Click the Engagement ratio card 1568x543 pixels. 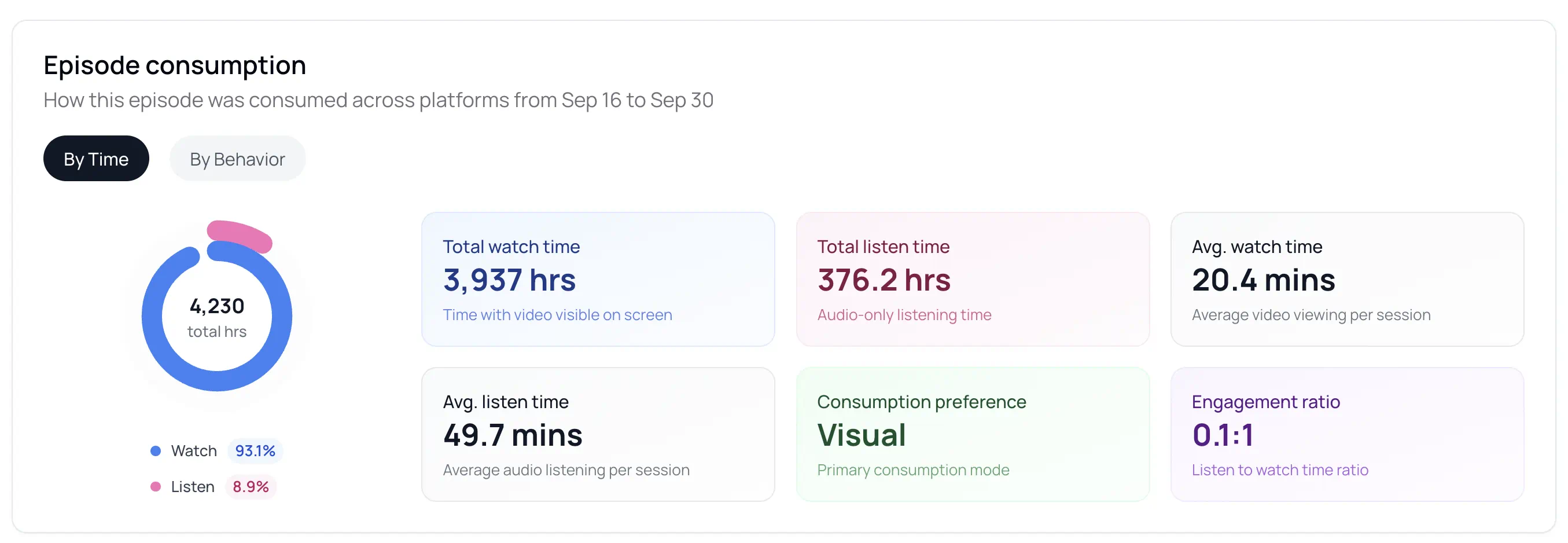(x=1346, y=435)
